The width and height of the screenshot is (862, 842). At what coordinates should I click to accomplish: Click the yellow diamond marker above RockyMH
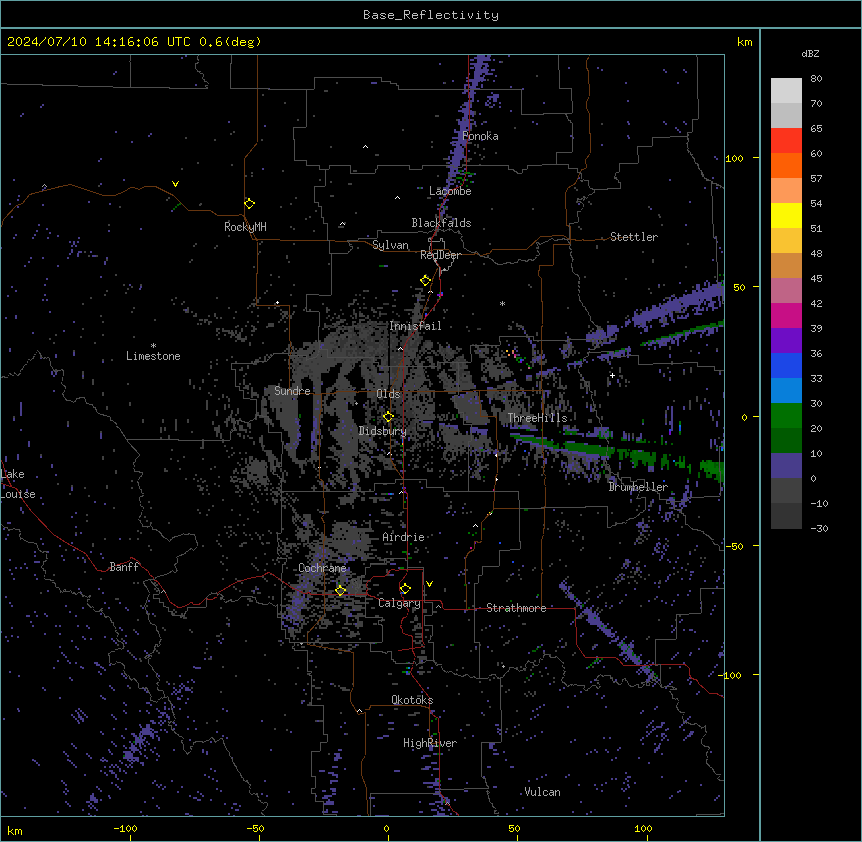tap(250, 204)
